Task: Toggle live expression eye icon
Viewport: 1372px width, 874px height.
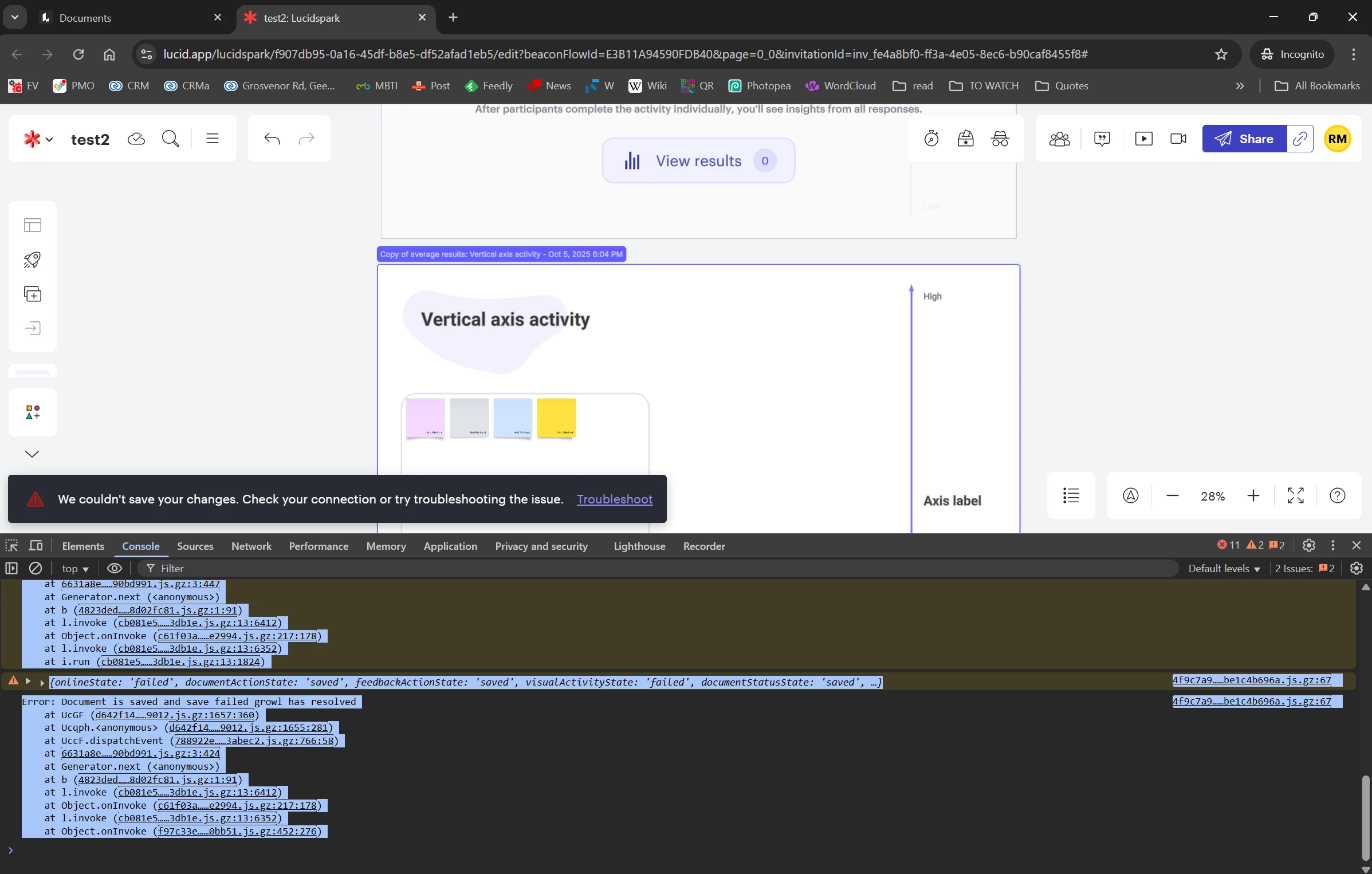Action: coord(115,568)
